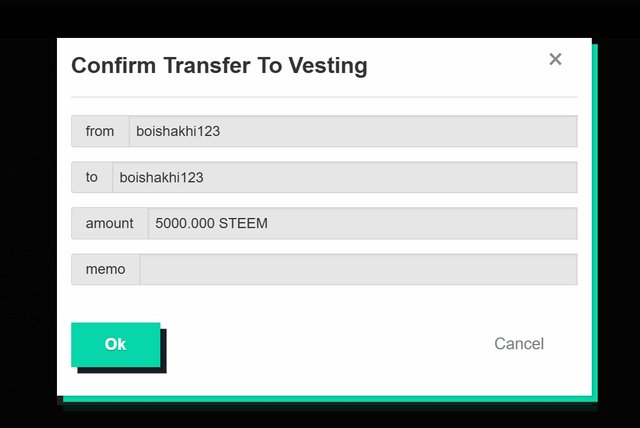Click the 5000.000 number in amount field
The height and width of the screenshot is (428, 640).
click(185, 223)
